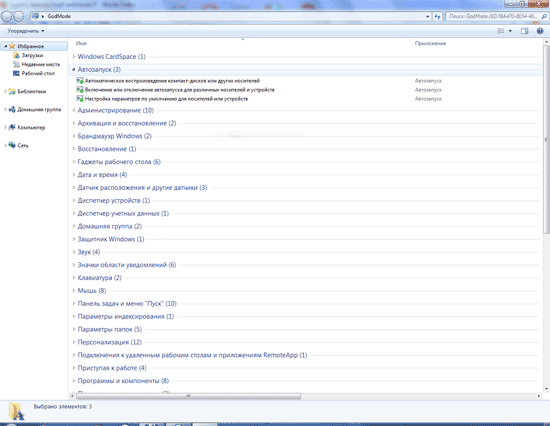Click the horizontal scrollbar thumb
550x426 pixels.
point(188,396)
